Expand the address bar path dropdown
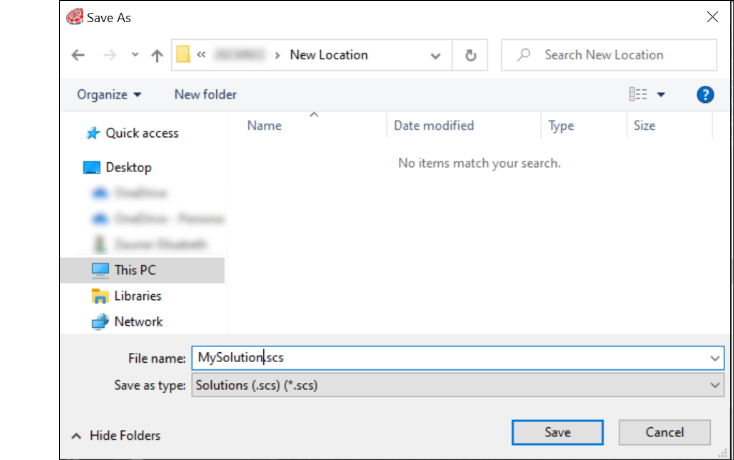 pos(435,56)
